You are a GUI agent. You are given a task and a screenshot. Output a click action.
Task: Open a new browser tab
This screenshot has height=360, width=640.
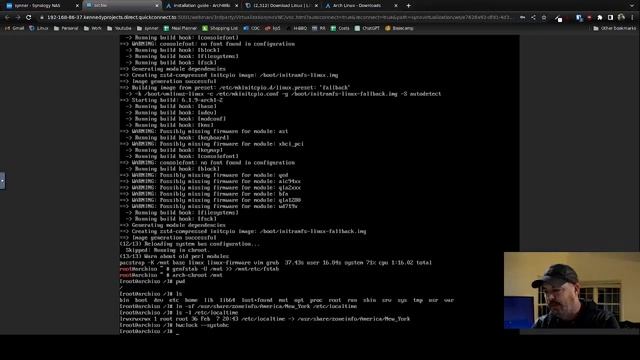(409, 6)
